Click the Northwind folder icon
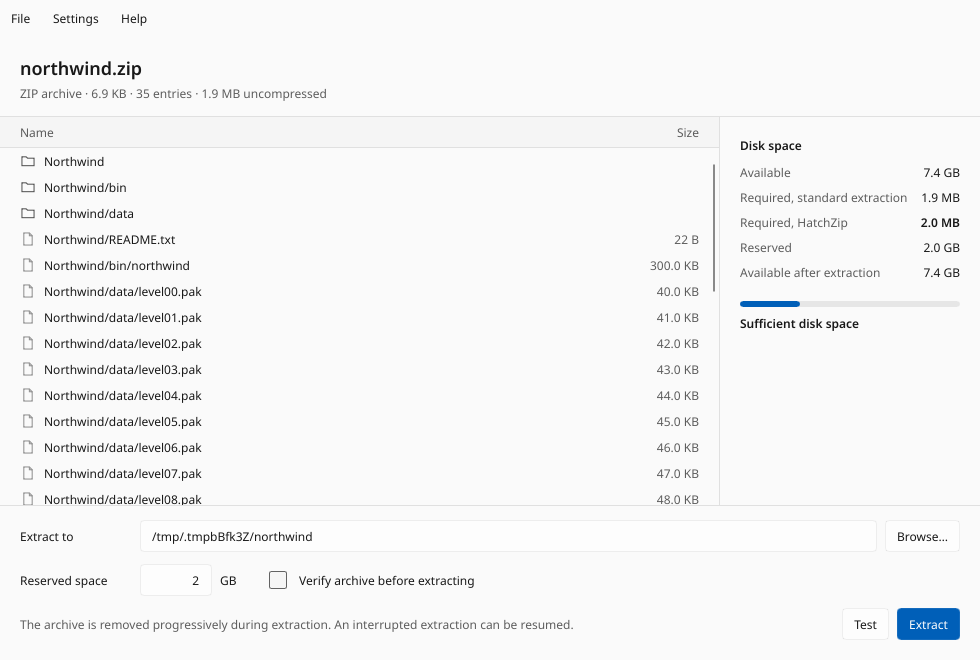 28,161
